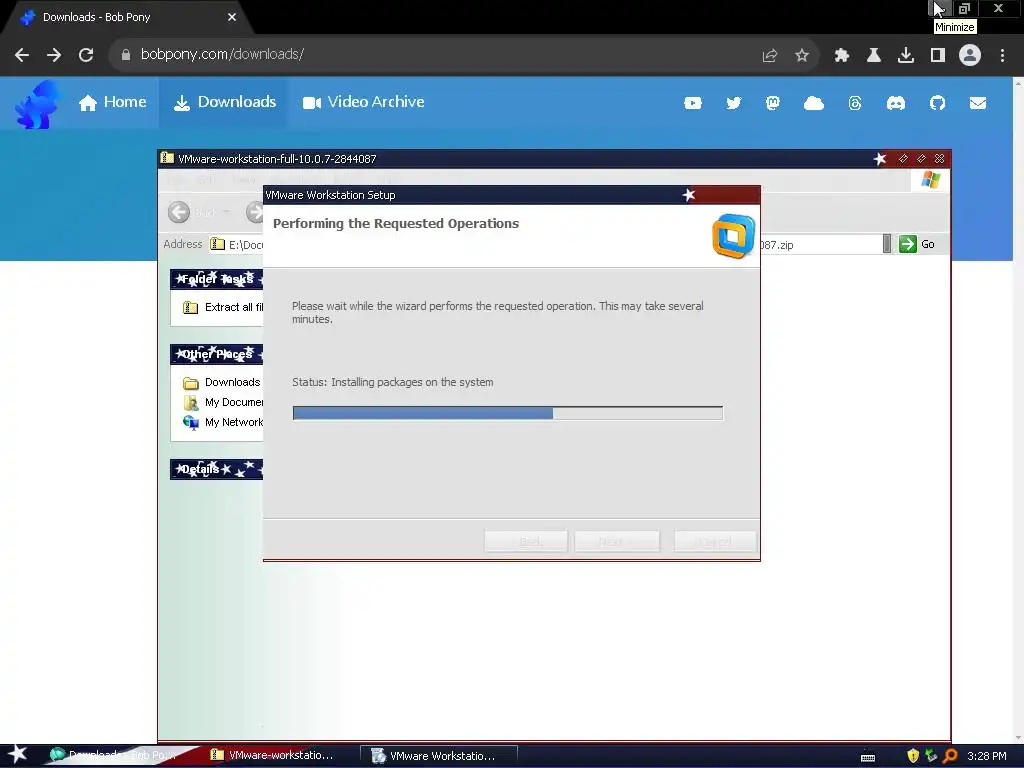Open the browser profile avatar
Image resolution: width=1024 pixels, height=768 pixels.
[x=970, y=55]
